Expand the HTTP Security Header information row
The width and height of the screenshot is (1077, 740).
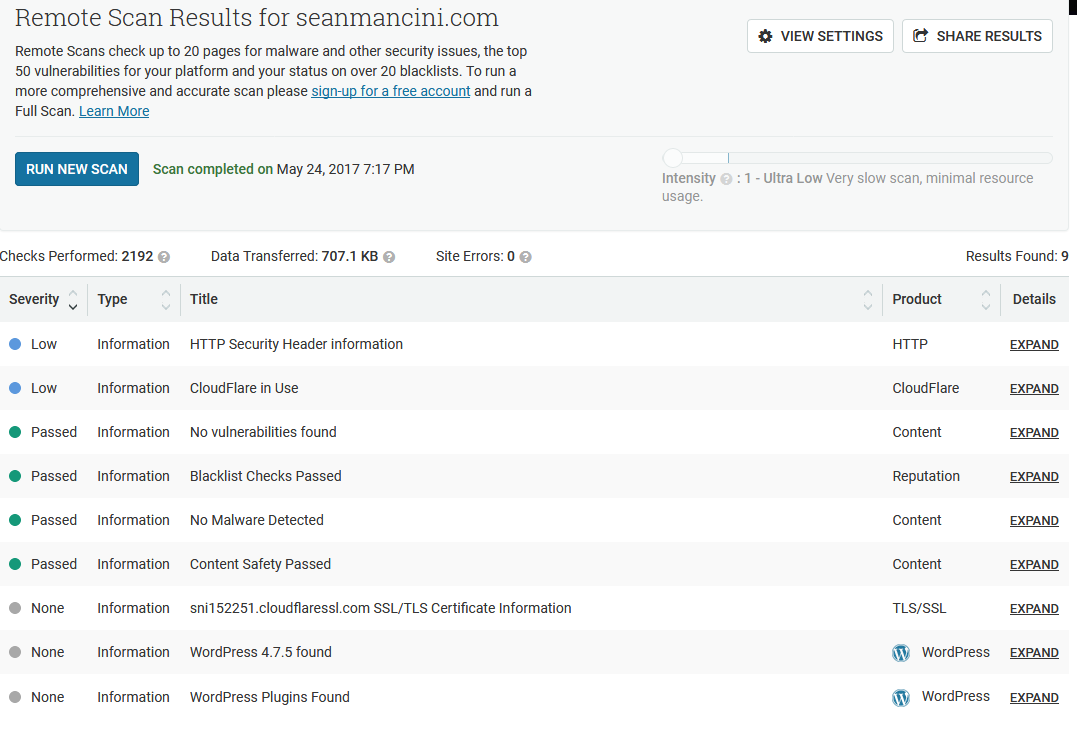(x=1034, y=344)
